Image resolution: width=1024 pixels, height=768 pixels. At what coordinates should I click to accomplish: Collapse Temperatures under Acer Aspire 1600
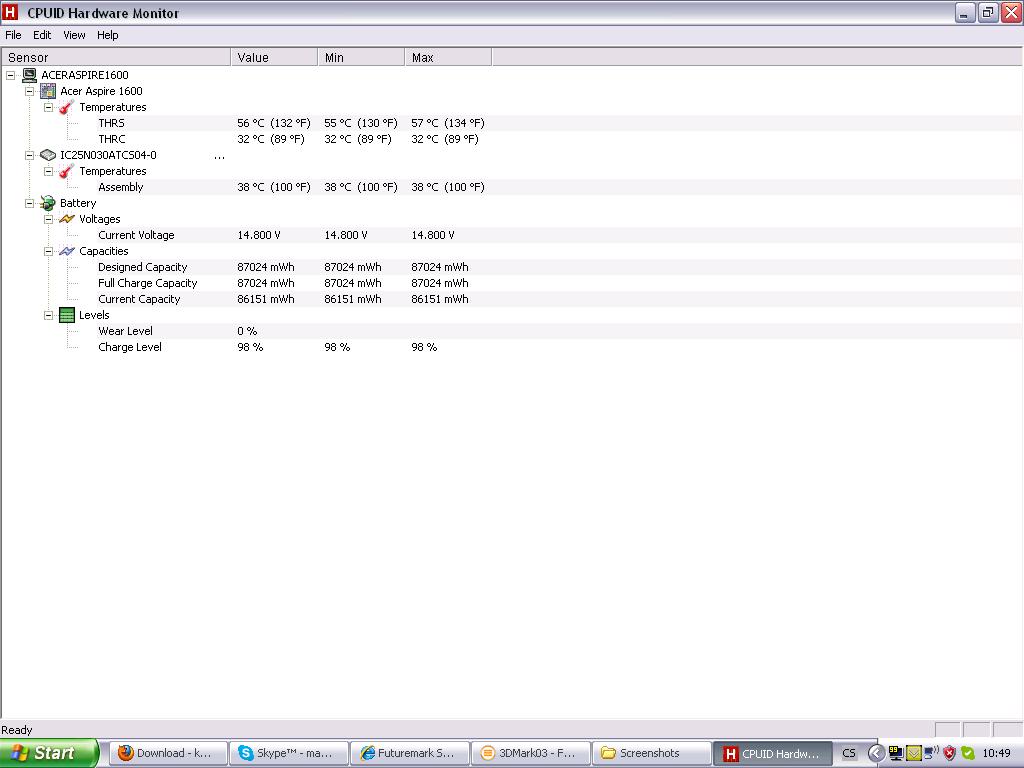[48, 107]
